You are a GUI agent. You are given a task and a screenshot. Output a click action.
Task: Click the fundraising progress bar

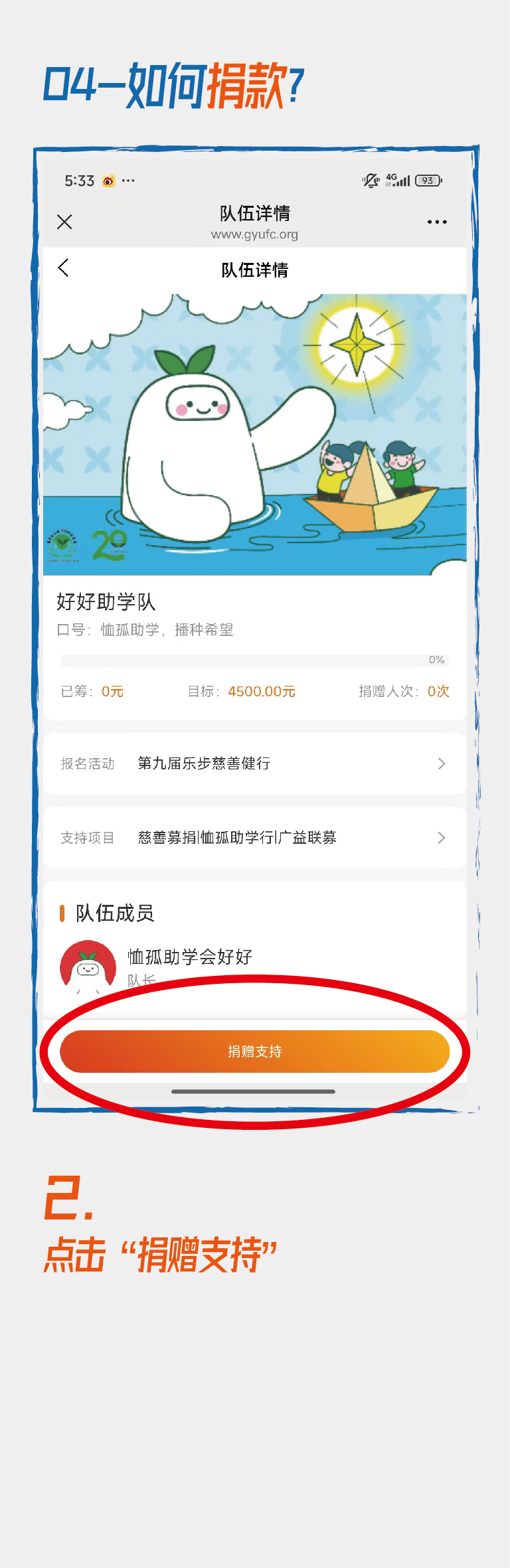tap(255, 661)
